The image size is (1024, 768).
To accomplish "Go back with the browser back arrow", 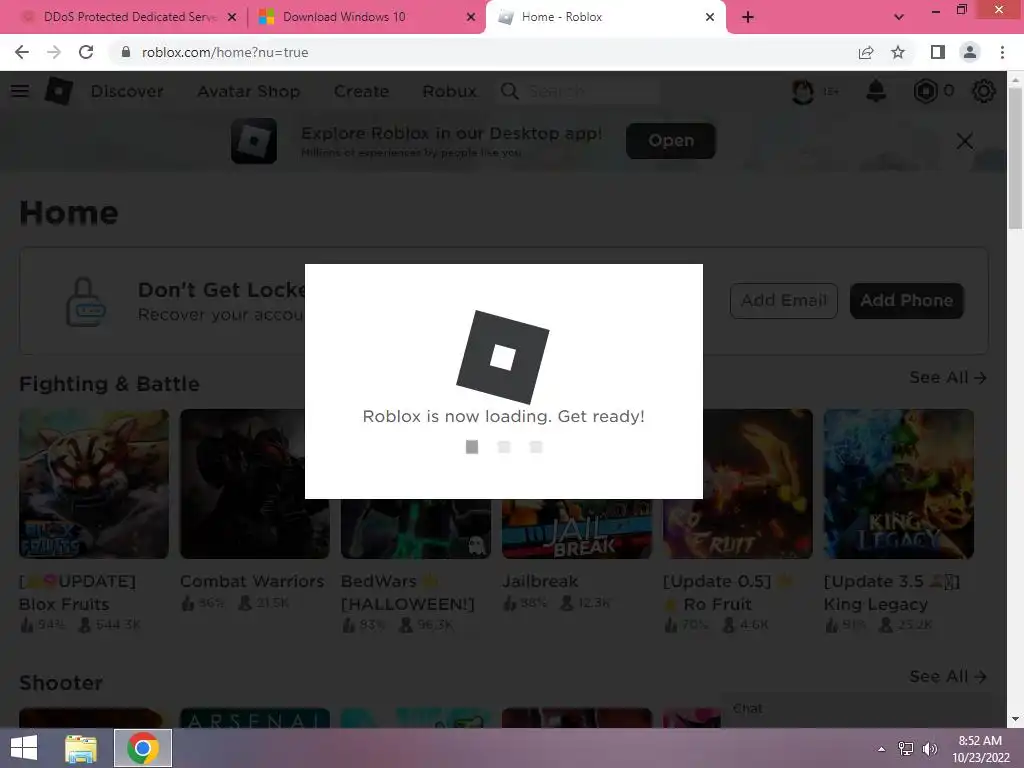I will click(x=22, y=52).
